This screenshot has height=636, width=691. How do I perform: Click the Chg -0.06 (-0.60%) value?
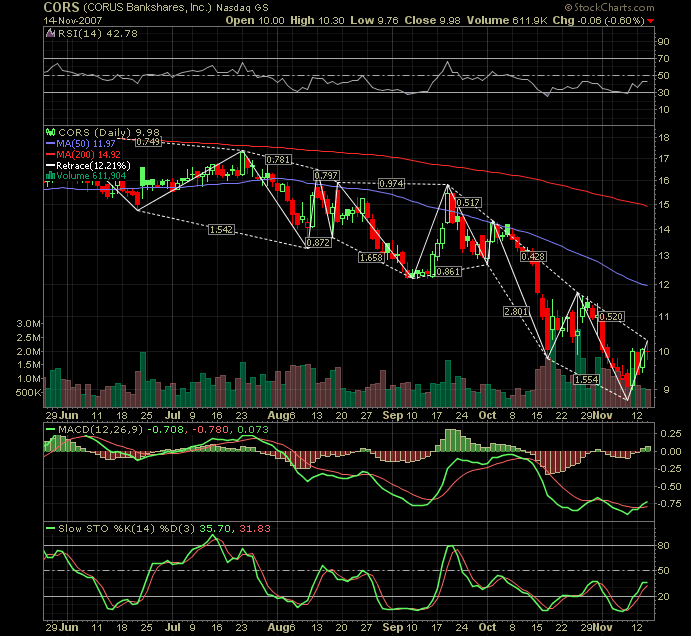click(598, 20)
